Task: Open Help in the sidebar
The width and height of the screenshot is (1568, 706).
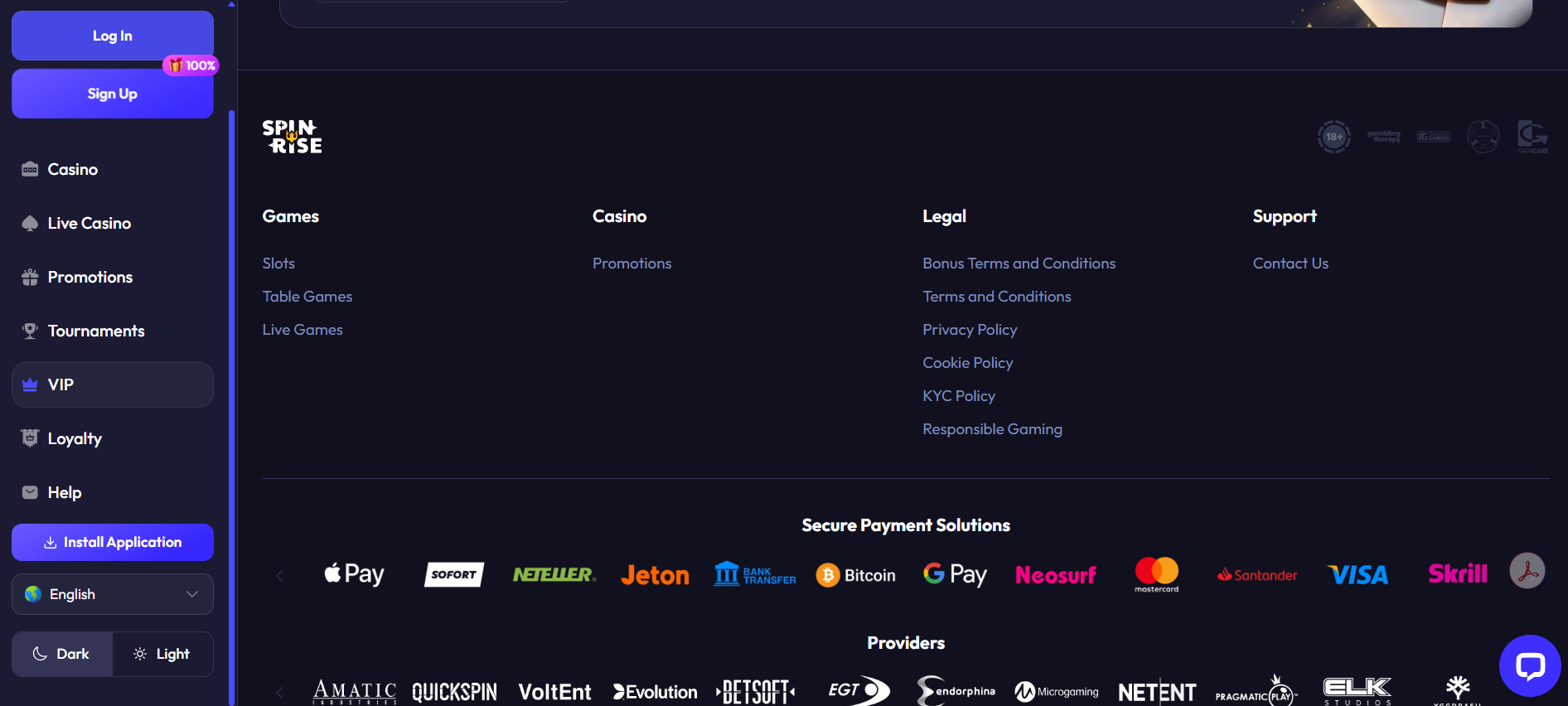Action: point(113,492)
